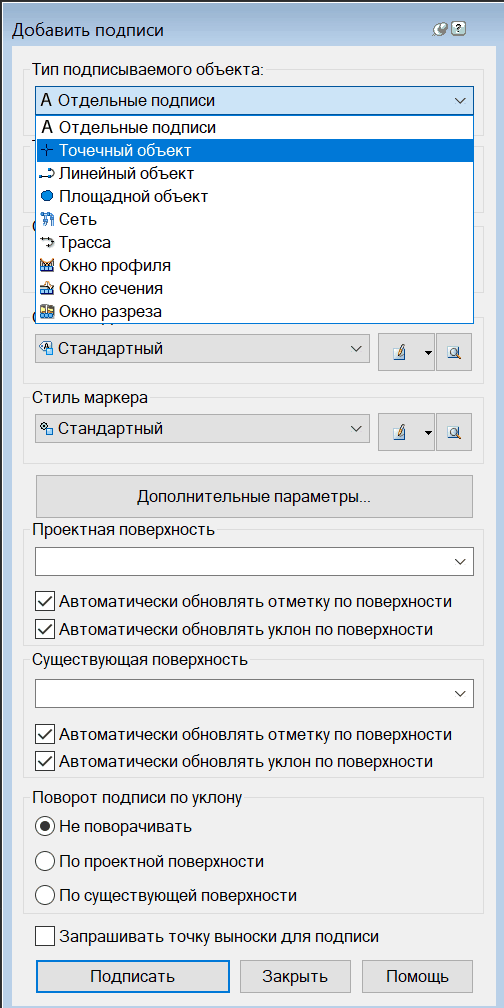Image resolution: width=504 pixels, height=1008 pixels.
Task: Click the pick-from-drawing icon above Стиль маркера group
Action: (x=454, y=352)
